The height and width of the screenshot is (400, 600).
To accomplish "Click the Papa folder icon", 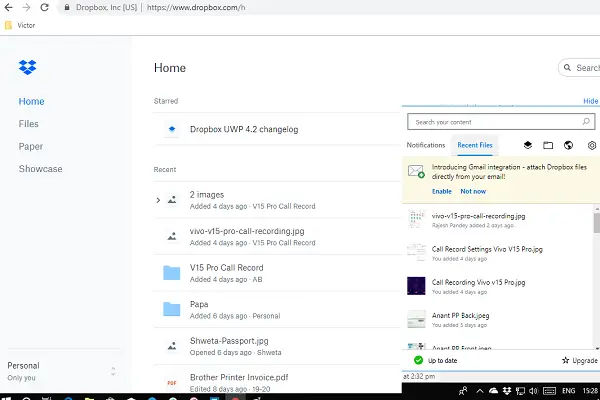I will click(171, 310).
